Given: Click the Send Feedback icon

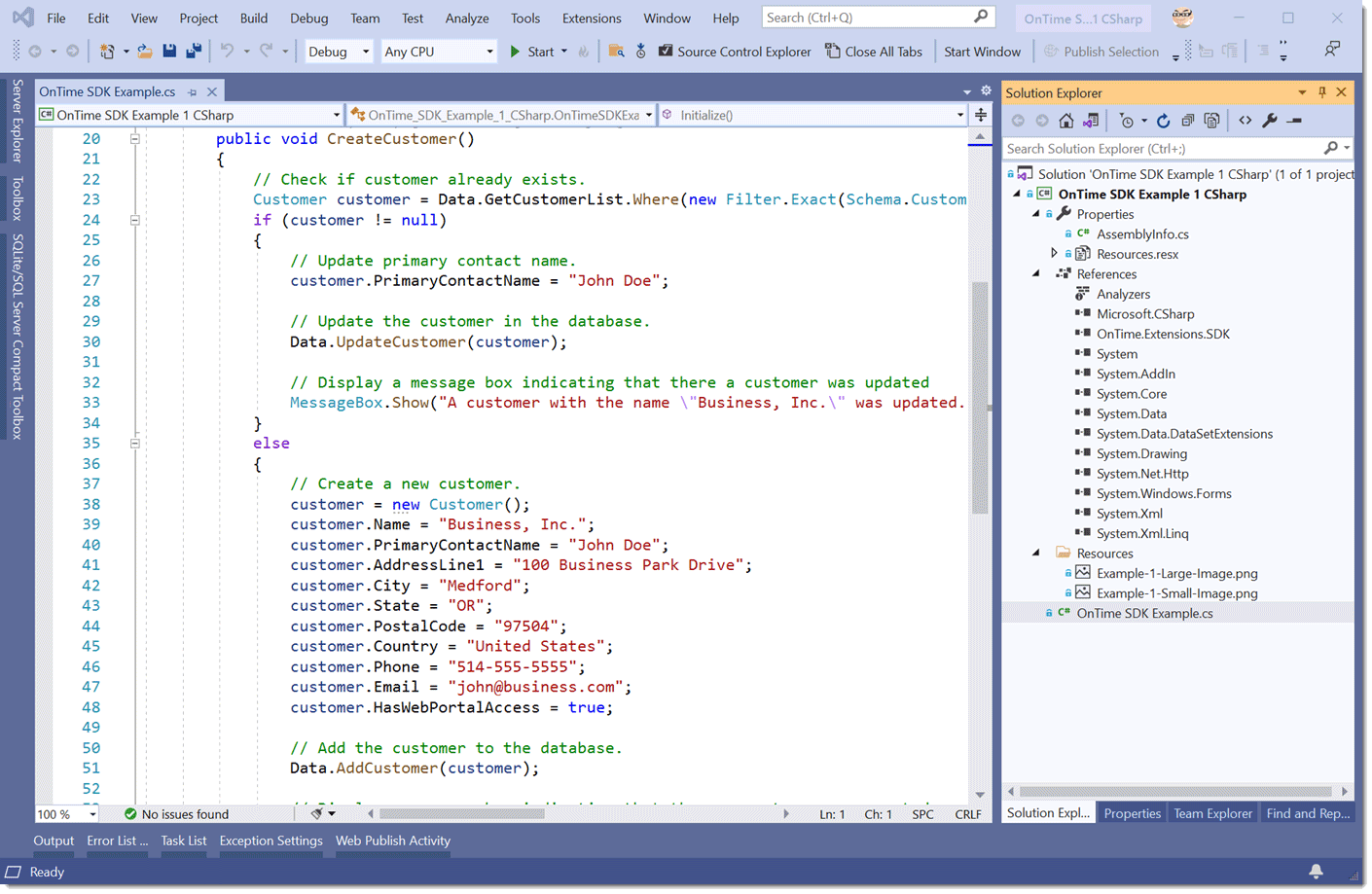Looking at the screenshot, I should click(x=1332, y=49).
